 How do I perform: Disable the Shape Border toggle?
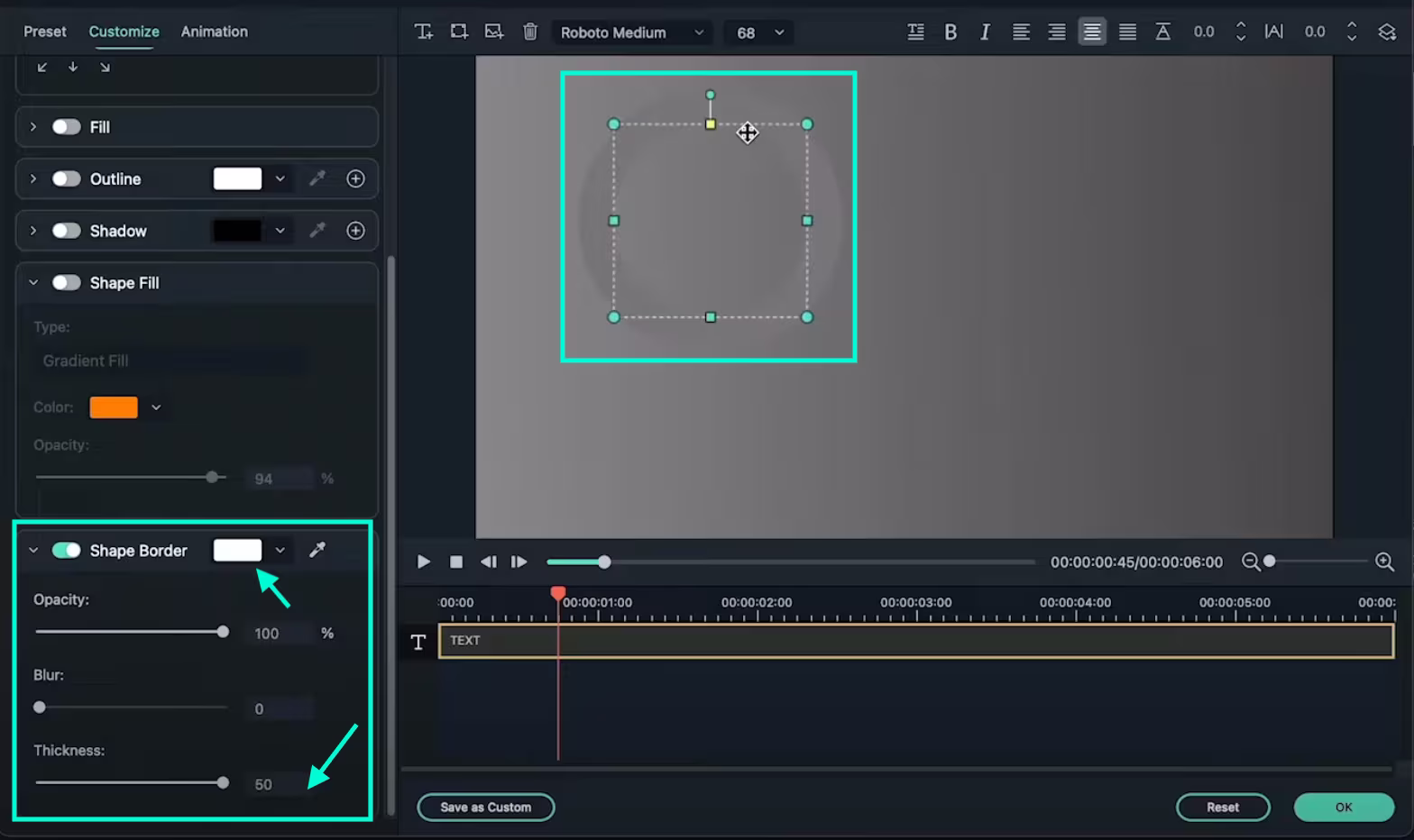click(x=66, y=550)
